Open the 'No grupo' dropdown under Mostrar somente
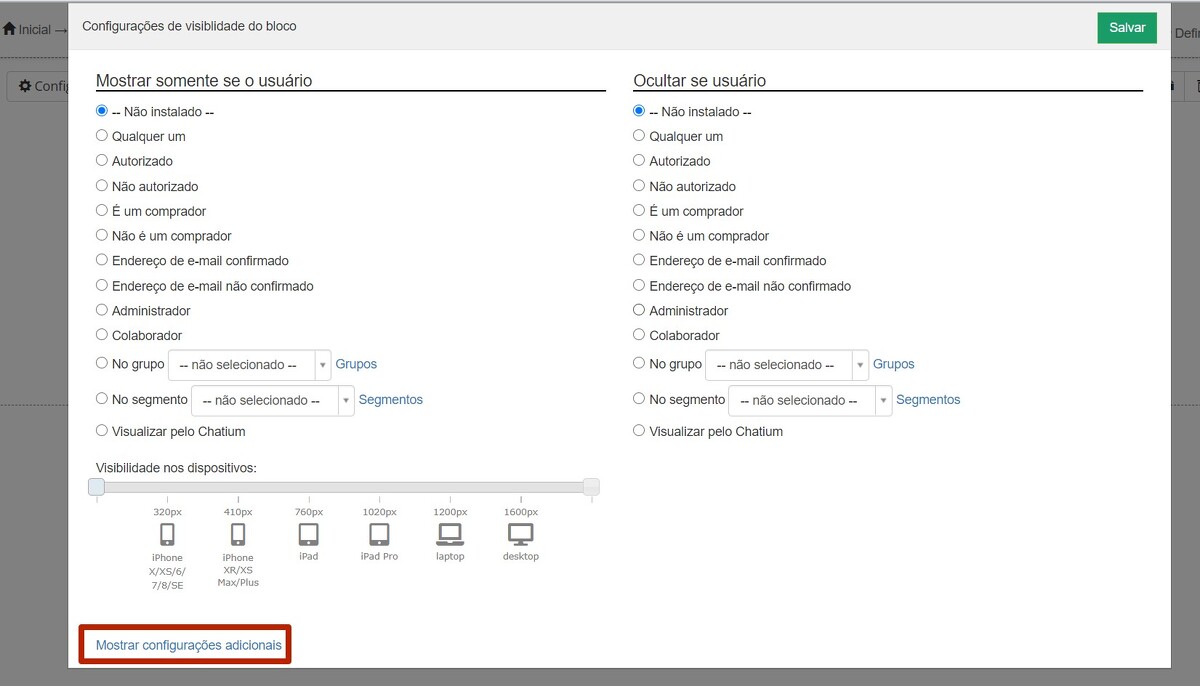 [x=249, y=365]
